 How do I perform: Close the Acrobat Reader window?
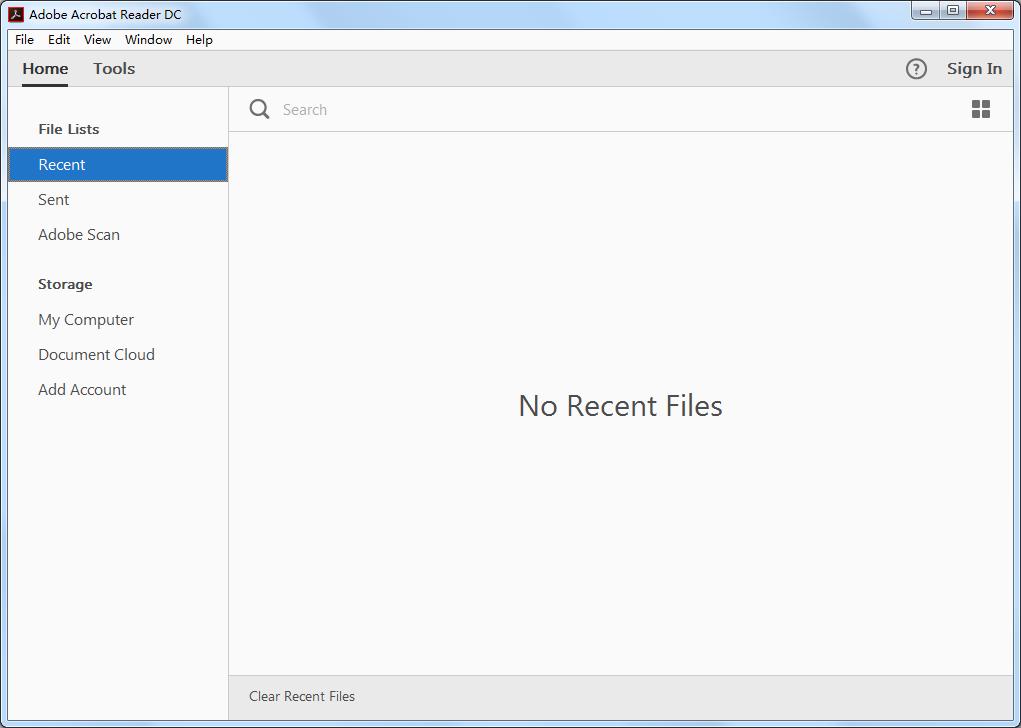point(991,11)
